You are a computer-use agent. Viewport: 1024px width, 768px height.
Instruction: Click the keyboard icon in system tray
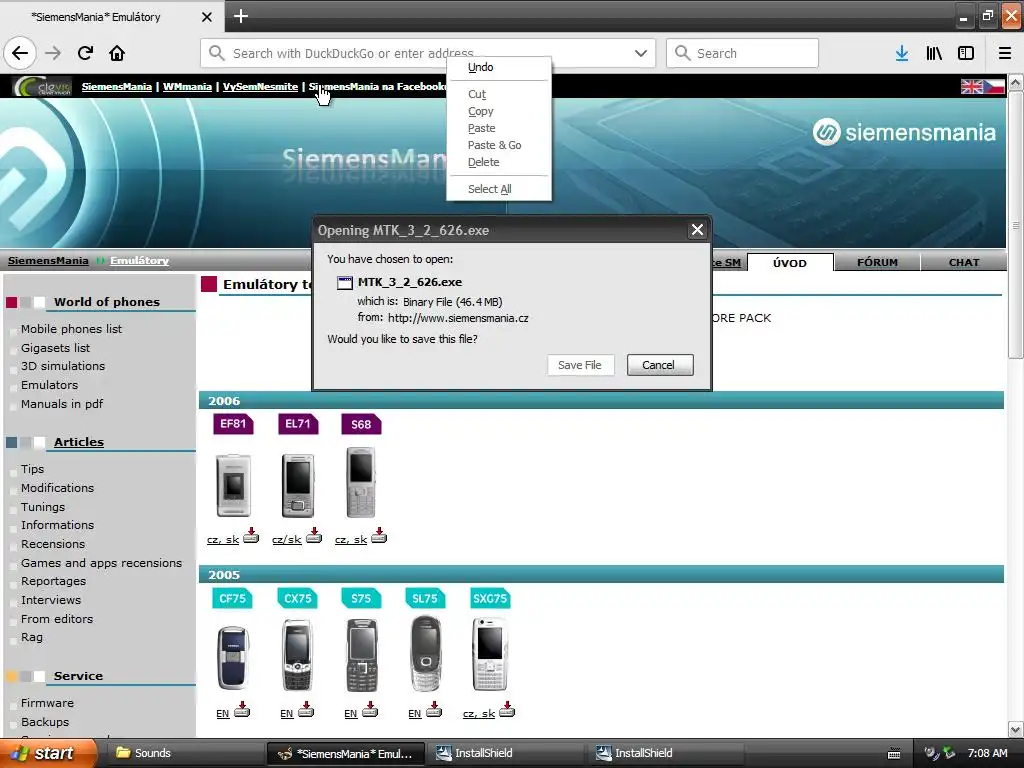point(894,754)
